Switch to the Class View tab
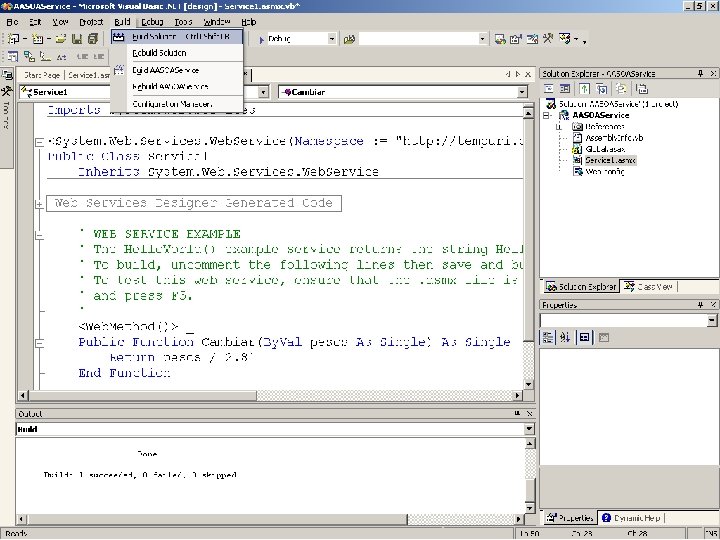This screenshot has height=540, width=720. click(648, 287)
